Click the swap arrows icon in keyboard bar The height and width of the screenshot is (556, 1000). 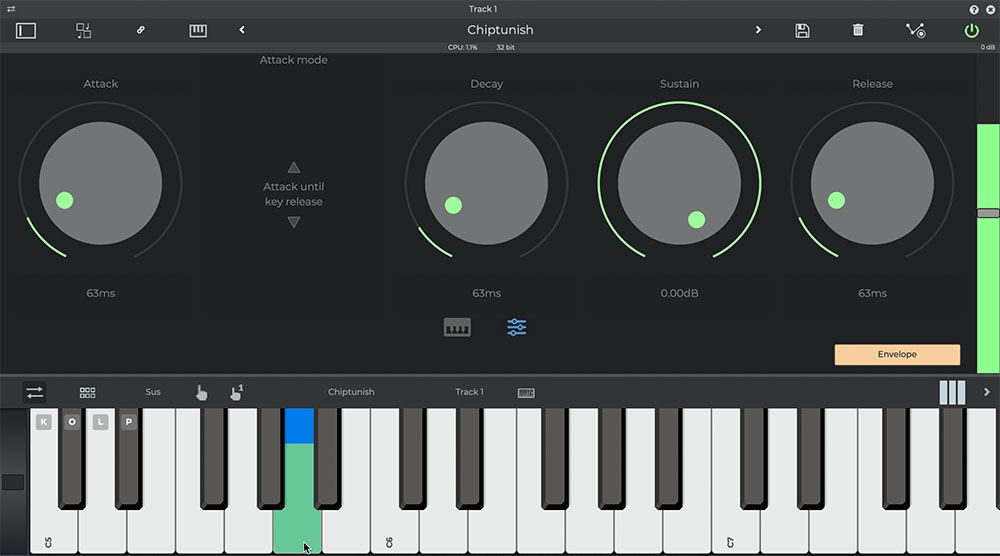click(x=35, y=392)
